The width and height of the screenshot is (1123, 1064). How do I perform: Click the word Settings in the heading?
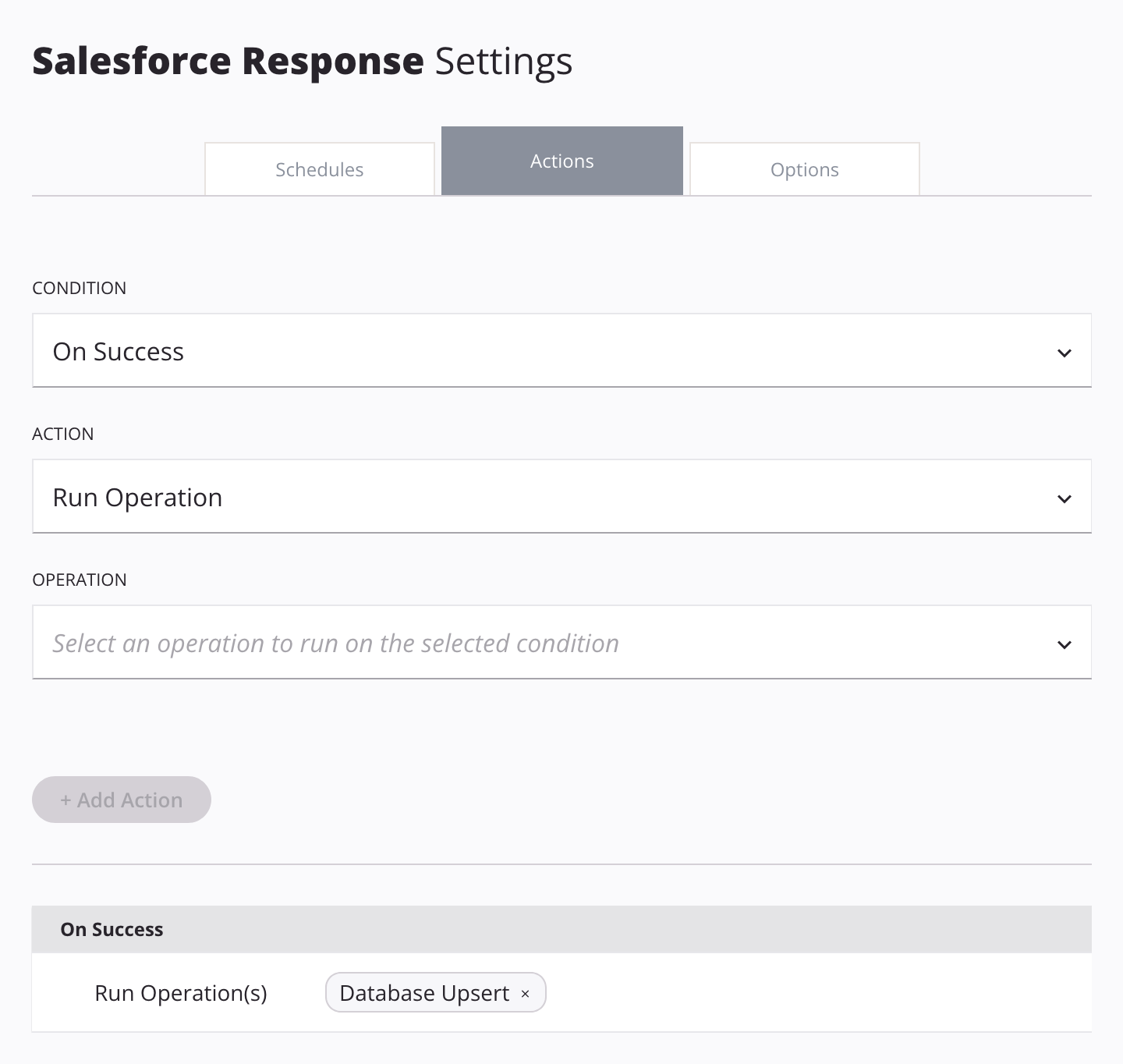503,61
